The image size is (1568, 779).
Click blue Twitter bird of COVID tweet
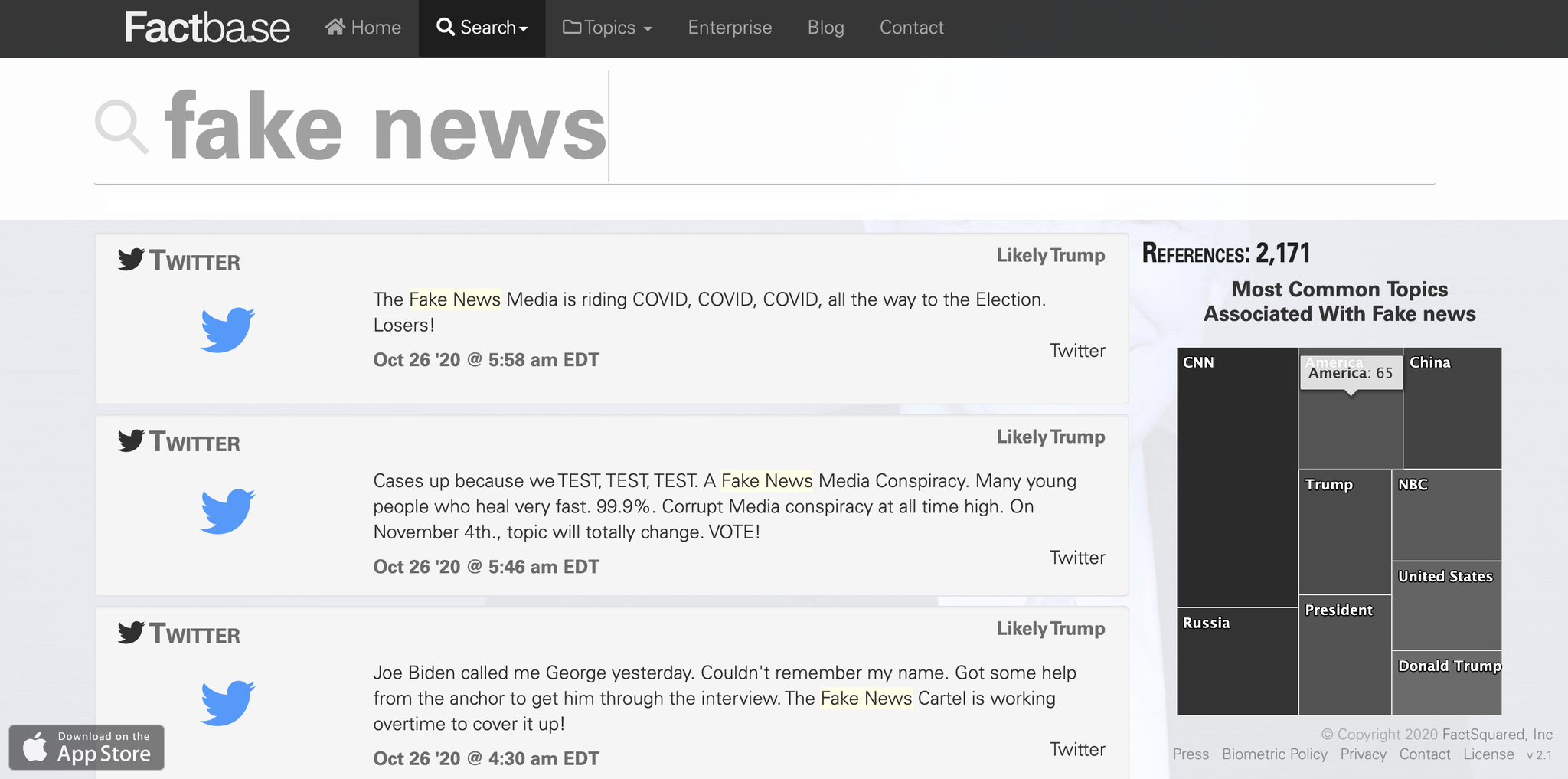(227, 329)
